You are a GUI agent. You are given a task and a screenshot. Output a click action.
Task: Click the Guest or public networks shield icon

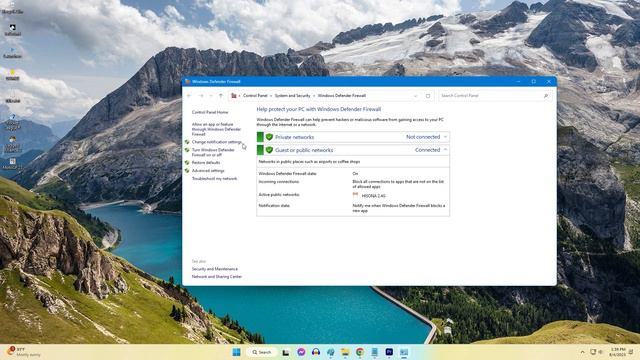tap(269, 150)
